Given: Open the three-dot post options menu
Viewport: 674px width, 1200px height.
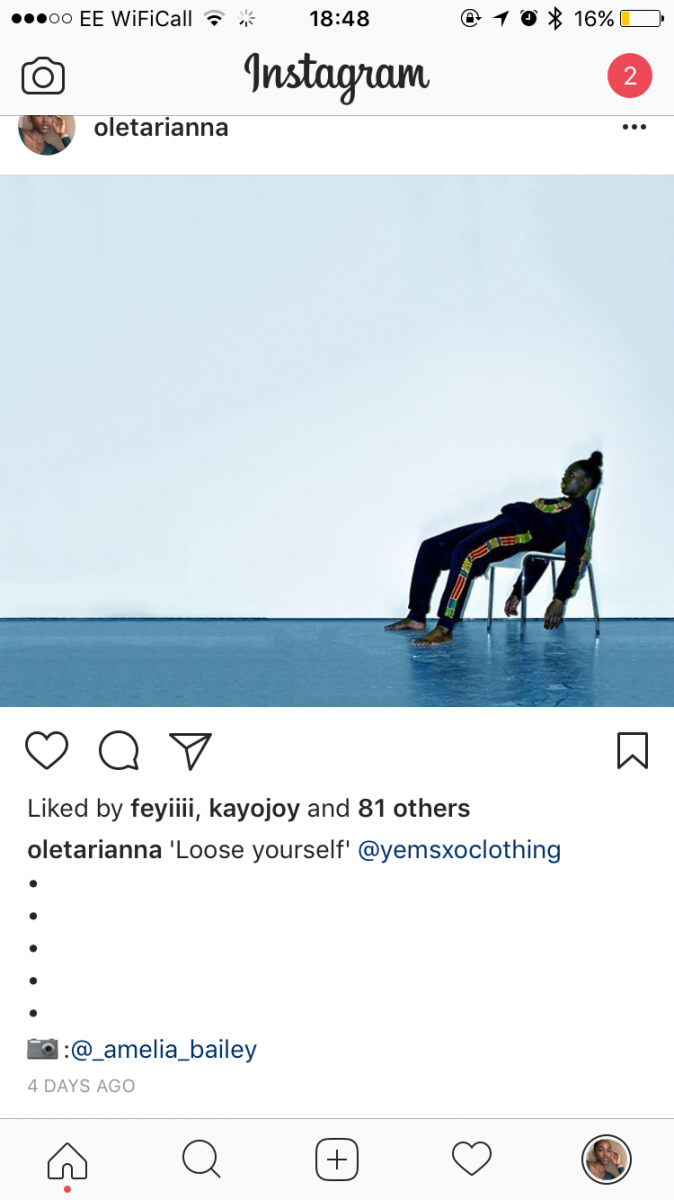Looking at the screenshot, I should (634, 128).
